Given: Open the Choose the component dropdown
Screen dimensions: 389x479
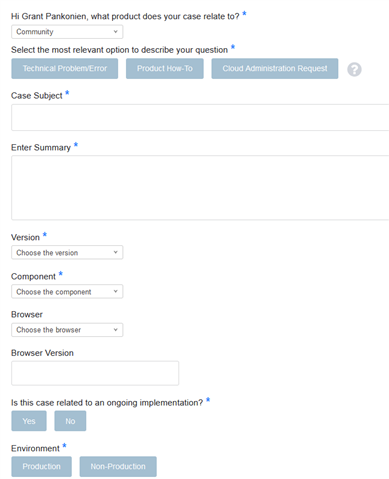Looking at the screenshot, I should [67, 291].
